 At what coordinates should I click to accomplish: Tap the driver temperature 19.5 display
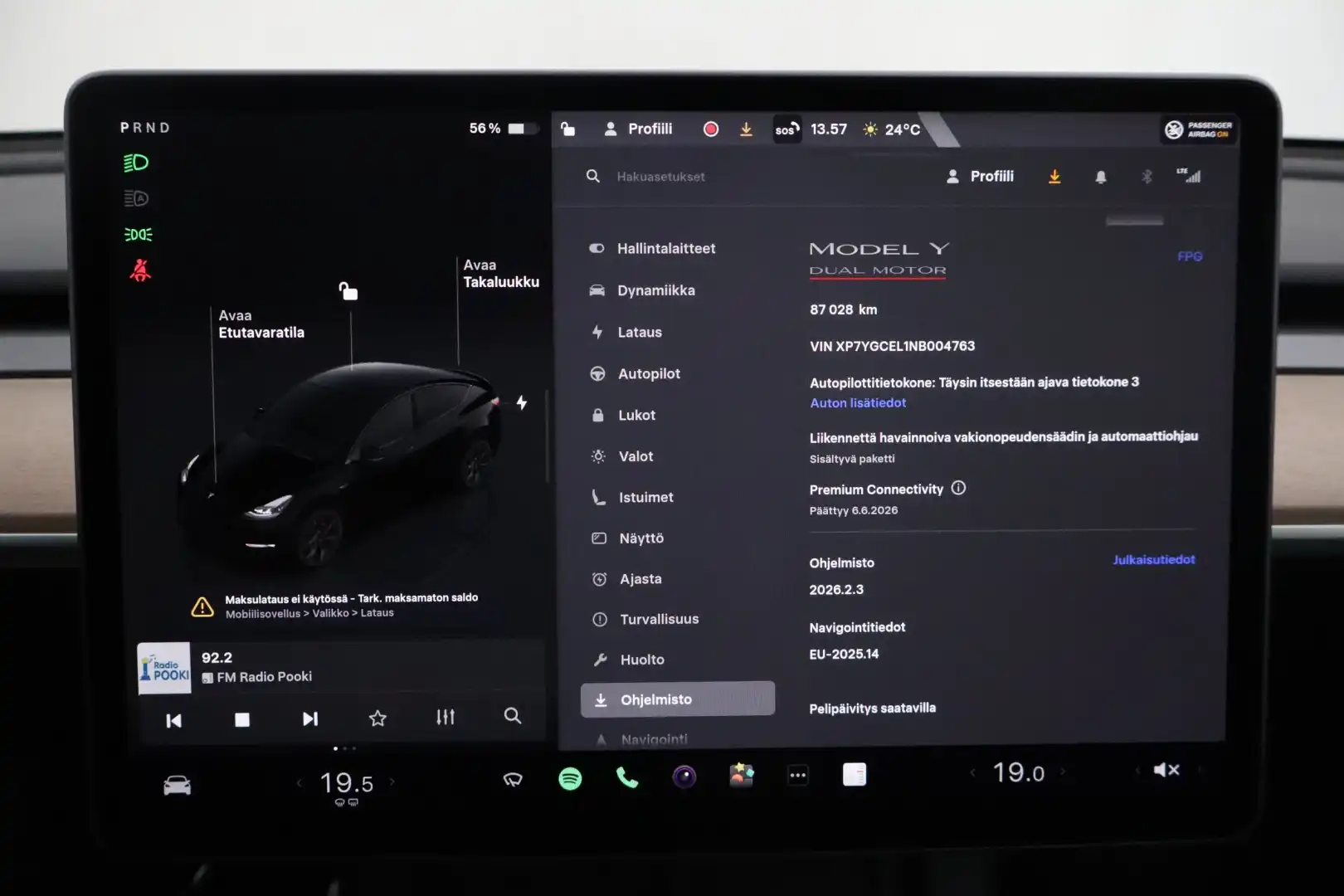point(347,782)
